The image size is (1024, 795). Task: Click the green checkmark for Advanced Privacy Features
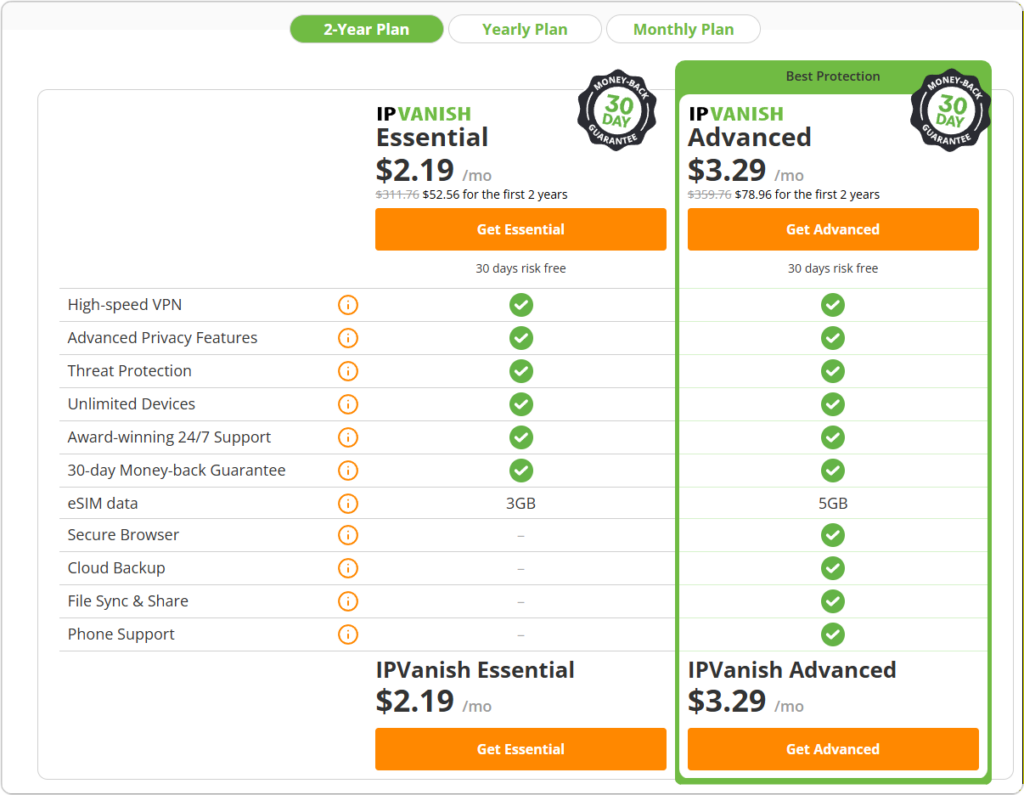[520, 338]
